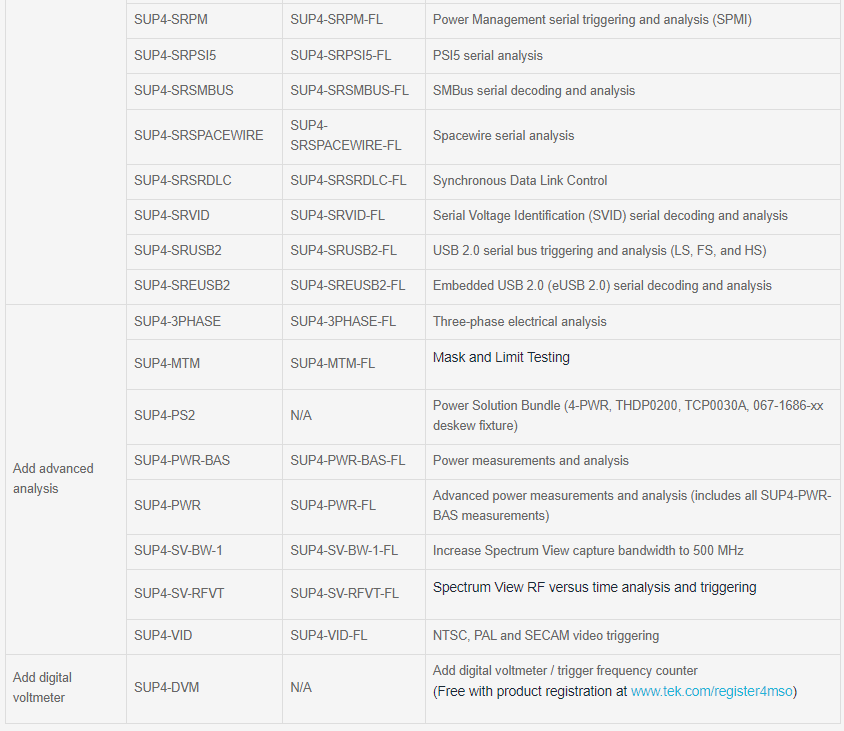The height and width of the screenshot is (731, 844).
Task: Click the SUP4-PS2 Power Solution Bundle code
Action: [x=165, y=416]
